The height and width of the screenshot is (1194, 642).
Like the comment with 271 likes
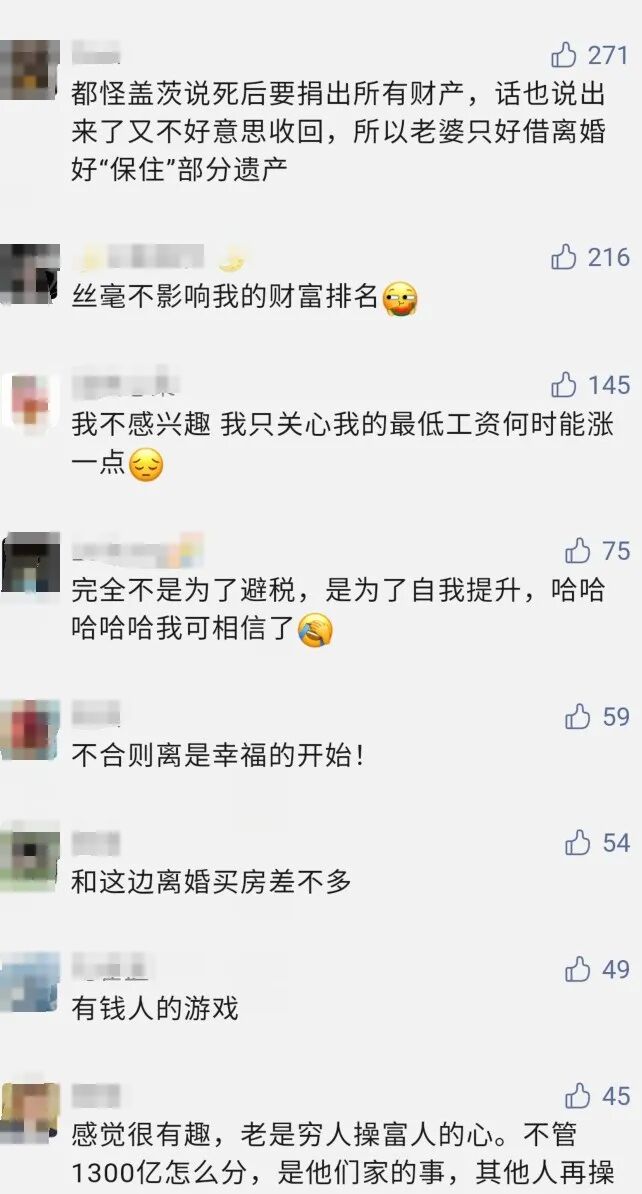(x=564, y=55)
